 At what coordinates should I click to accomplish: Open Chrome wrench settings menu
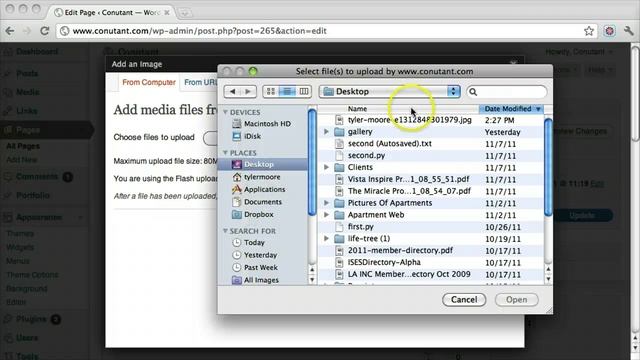(x=628, y=31)
